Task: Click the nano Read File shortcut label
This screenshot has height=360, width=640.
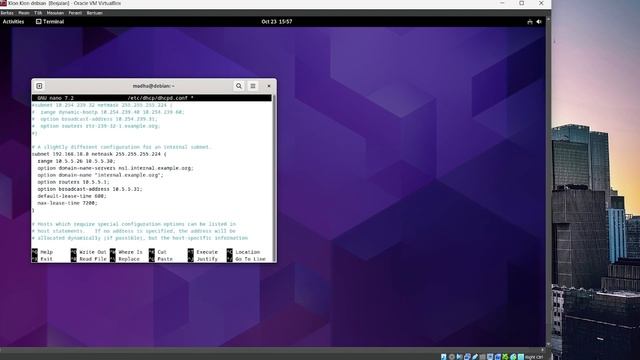Action: 93,259
